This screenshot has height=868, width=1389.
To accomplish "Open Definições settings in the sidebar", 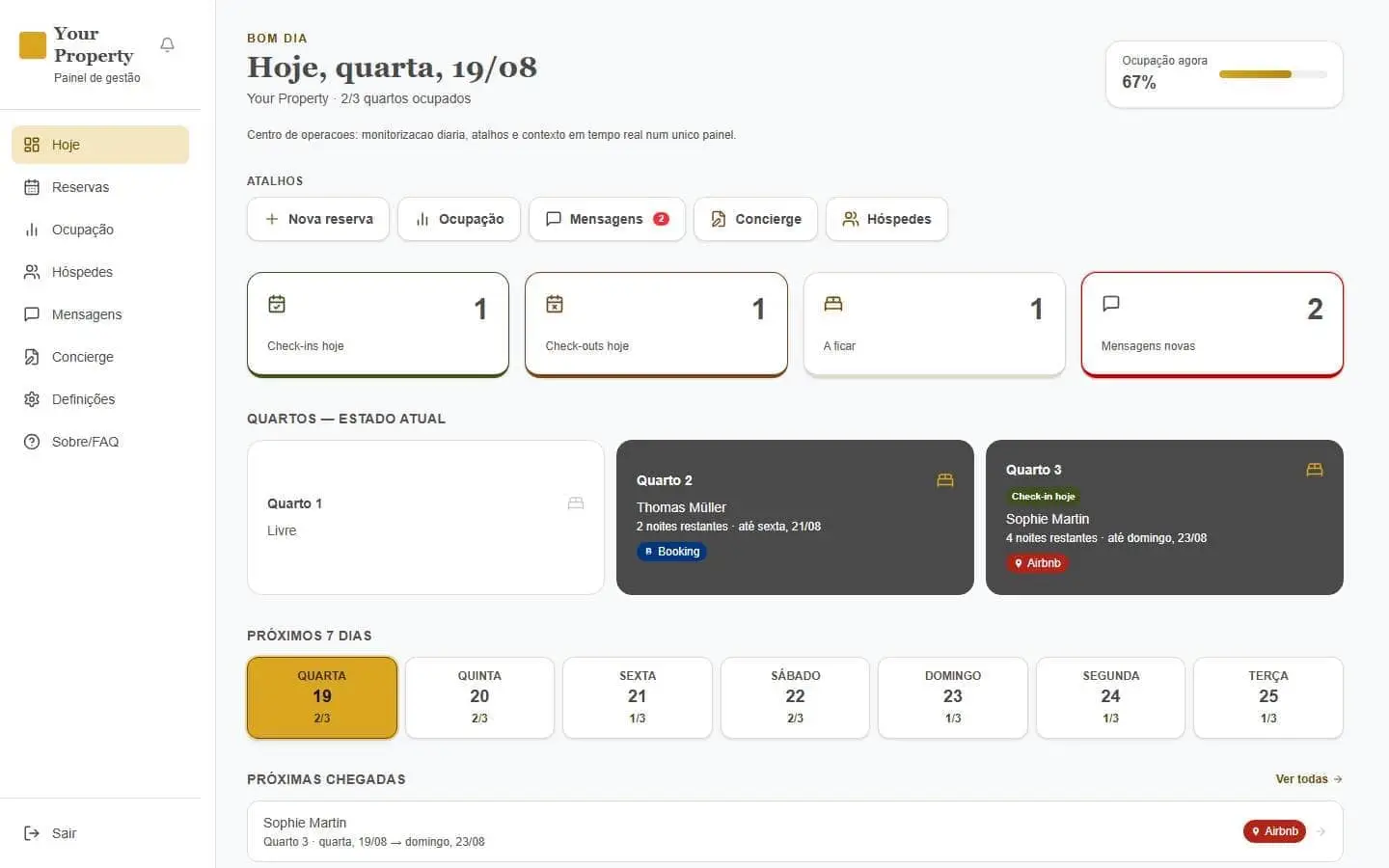I will tap(100, 399).
